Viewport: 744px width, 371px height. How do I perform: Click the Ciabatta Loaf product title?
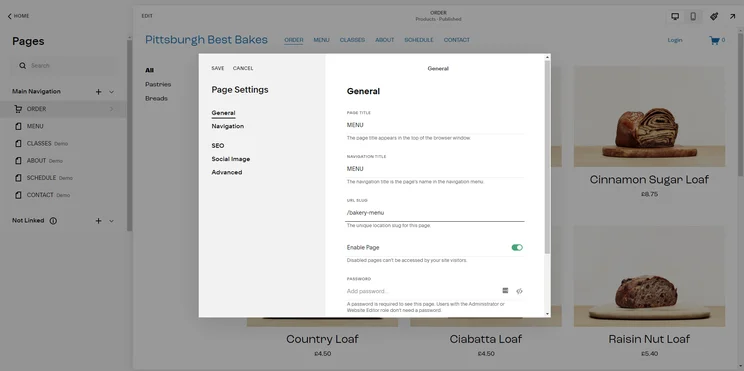[x=486, y=339]
